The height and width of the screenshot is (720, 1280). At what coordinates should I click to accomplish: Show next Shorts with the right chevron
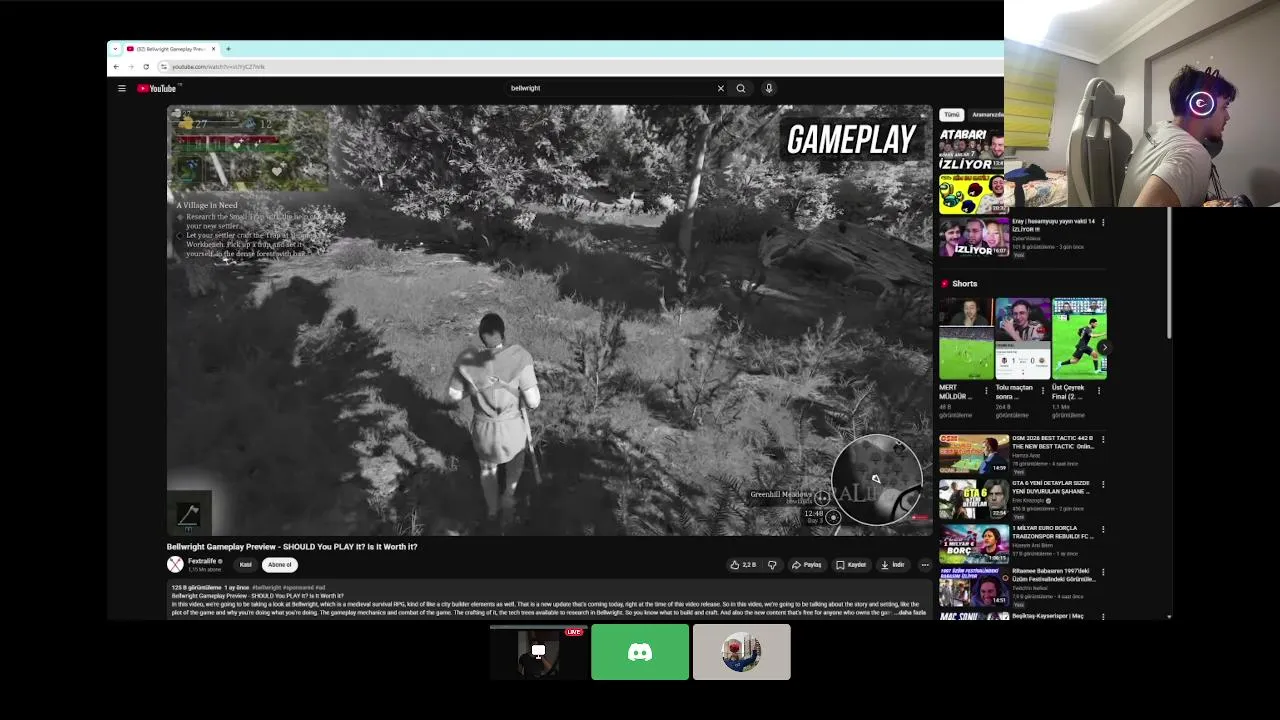click(x=1103, y=347)
